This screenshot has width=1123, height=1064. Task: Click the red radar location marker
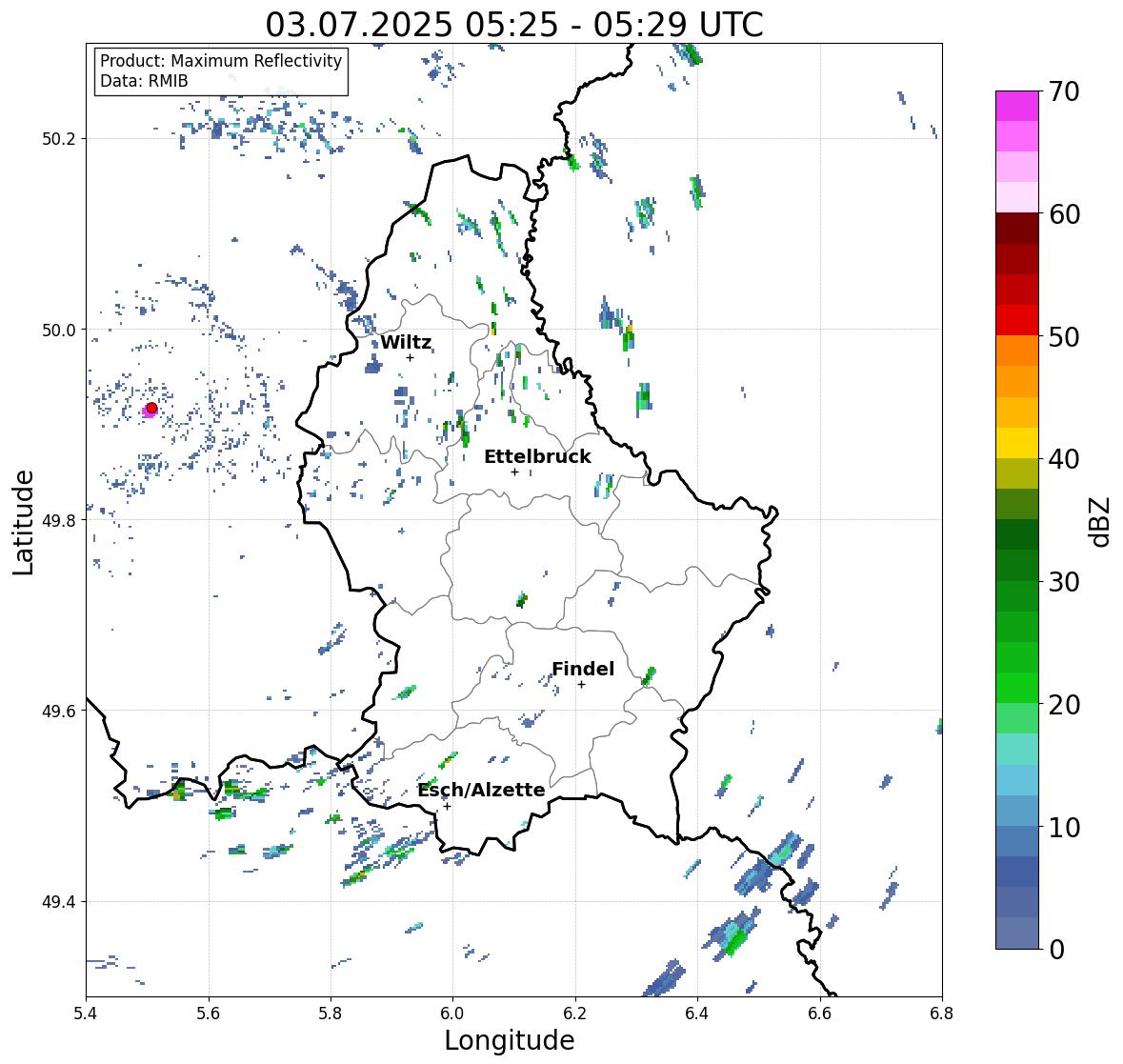coord(151,408)
